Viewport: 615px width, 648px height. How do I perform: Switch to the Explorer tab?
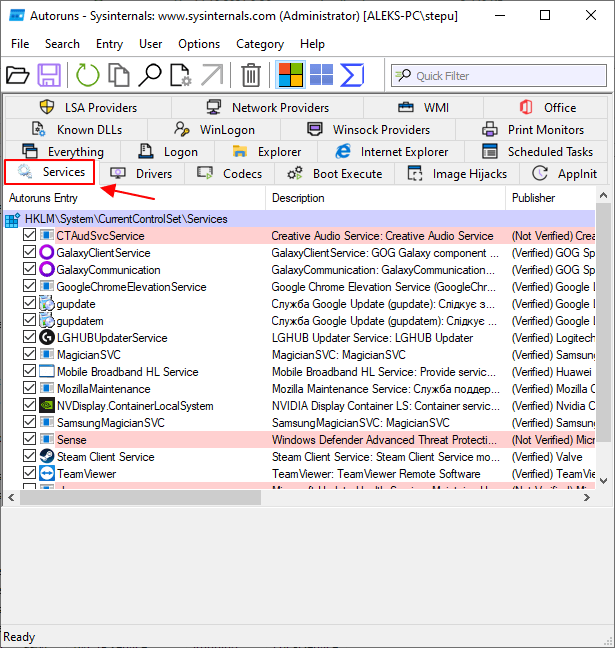pyautogui.click(x=266, y=152)
